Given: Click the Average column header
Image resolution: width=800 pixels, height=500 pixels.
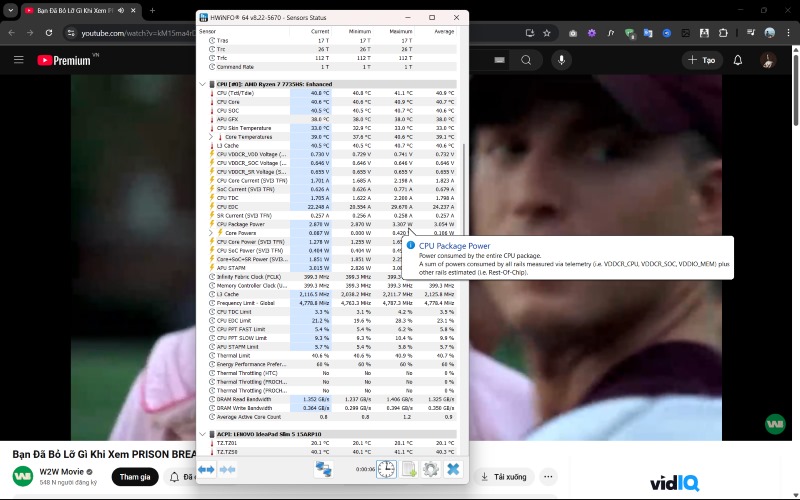Looking at the screenshot, I should [435, 32].
